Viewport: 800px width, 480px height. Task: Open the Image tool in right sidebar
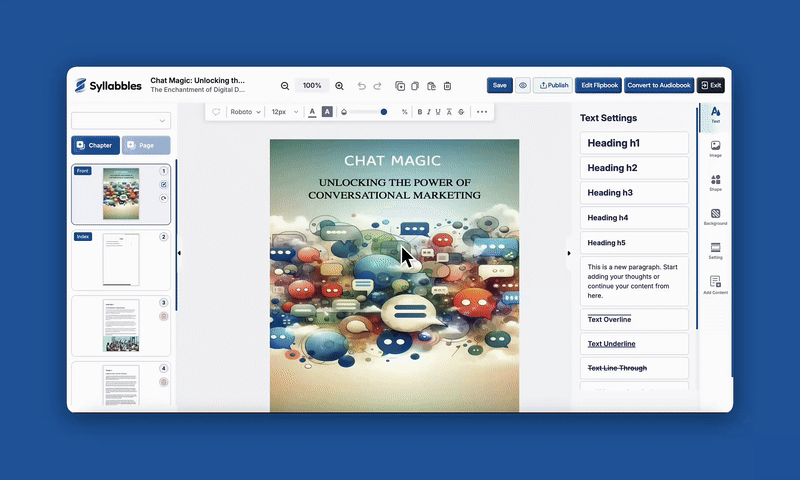(715, 149)
